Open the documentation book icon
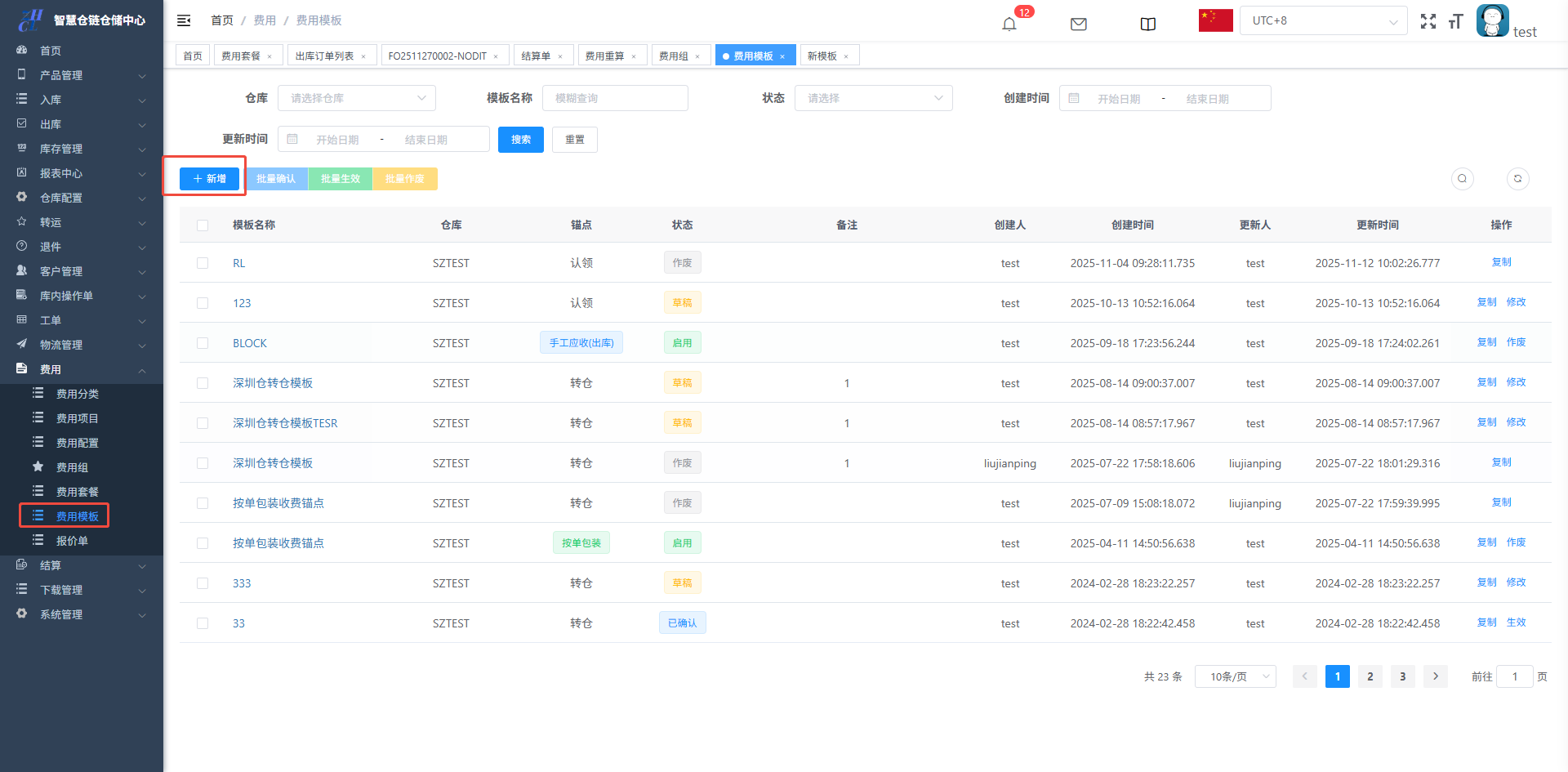 coord(1147,24)
